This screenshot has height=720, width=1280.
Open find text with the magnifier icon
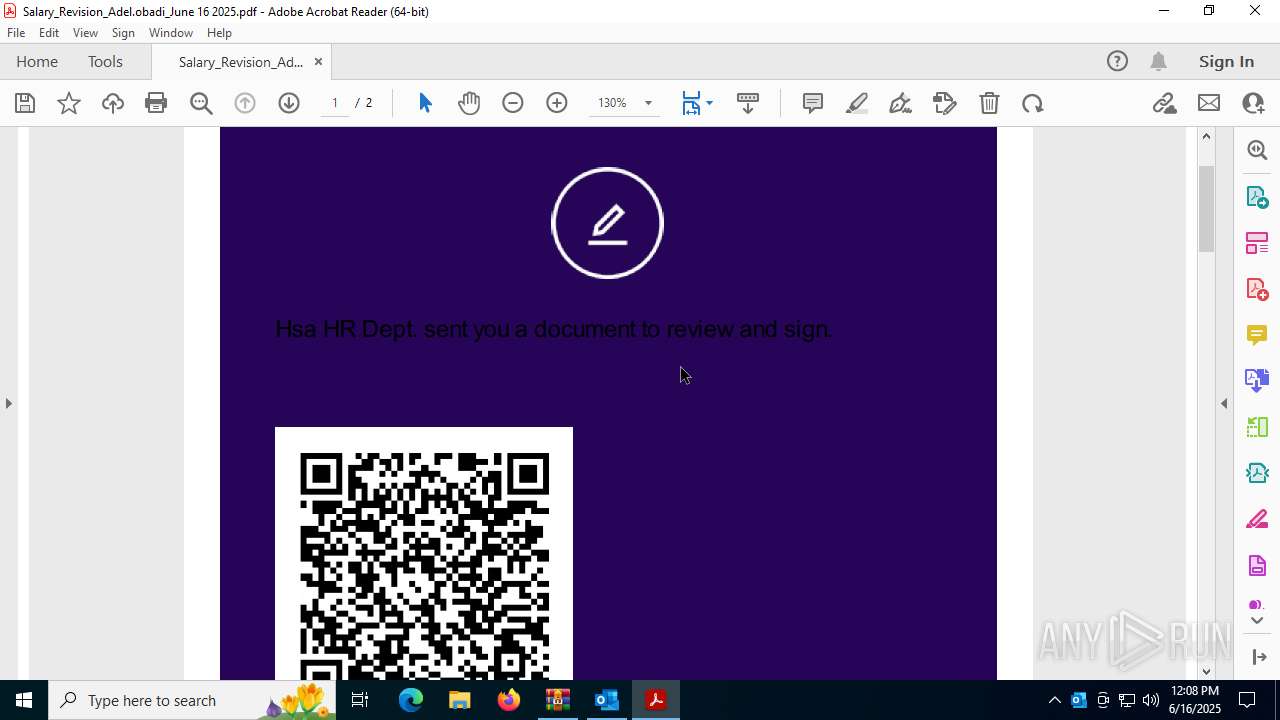201,103
